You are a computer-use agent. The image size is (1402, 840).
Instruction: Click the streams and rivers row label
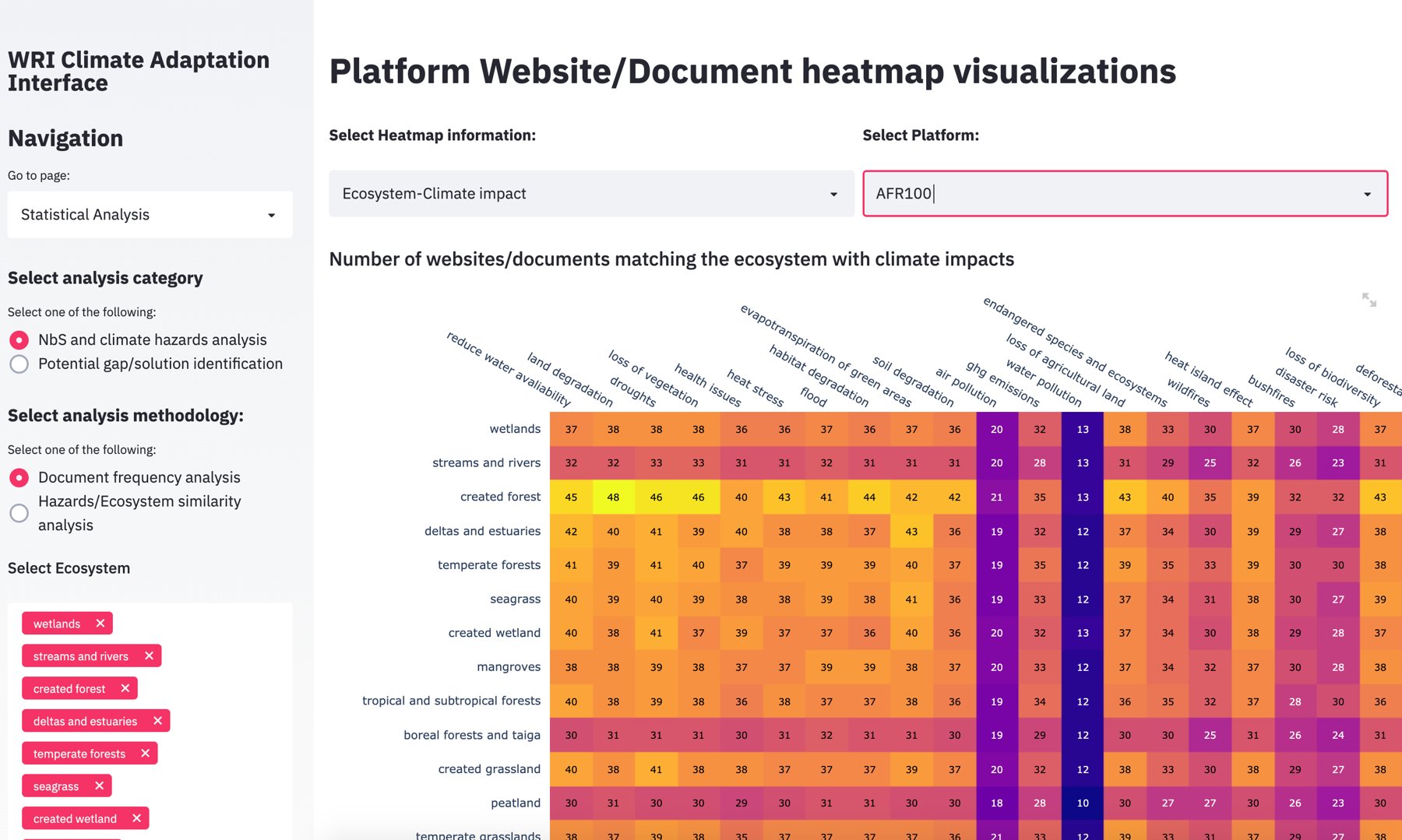(487, 462)
